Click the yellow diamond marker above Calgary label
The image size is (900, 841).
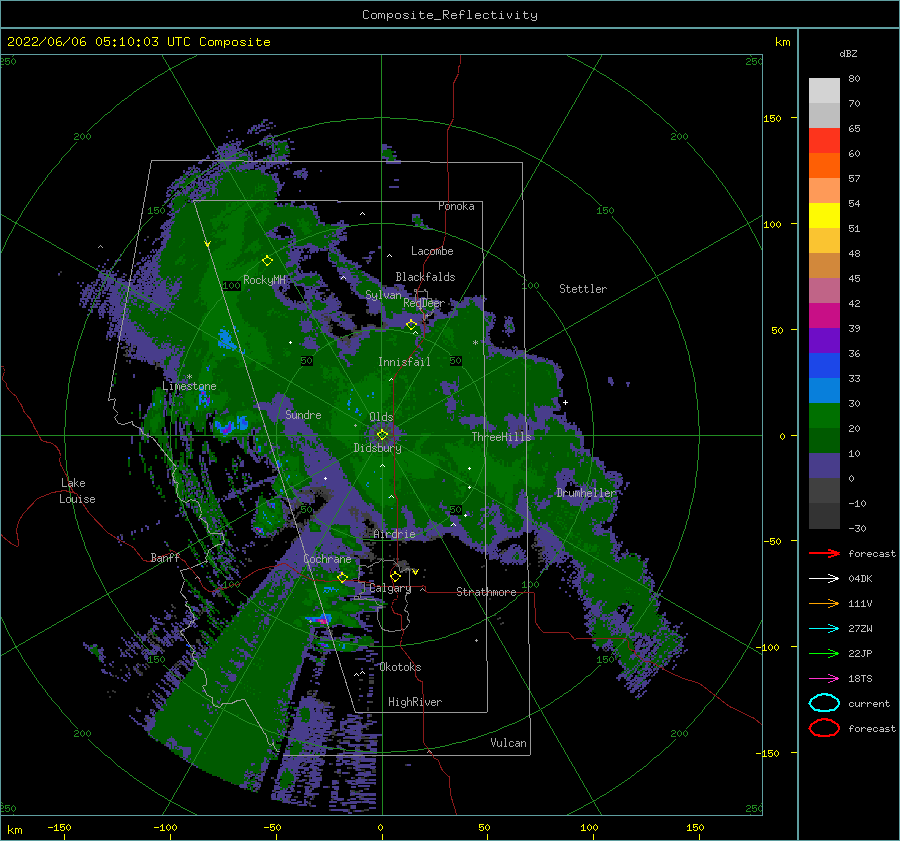tap(395, 576)
